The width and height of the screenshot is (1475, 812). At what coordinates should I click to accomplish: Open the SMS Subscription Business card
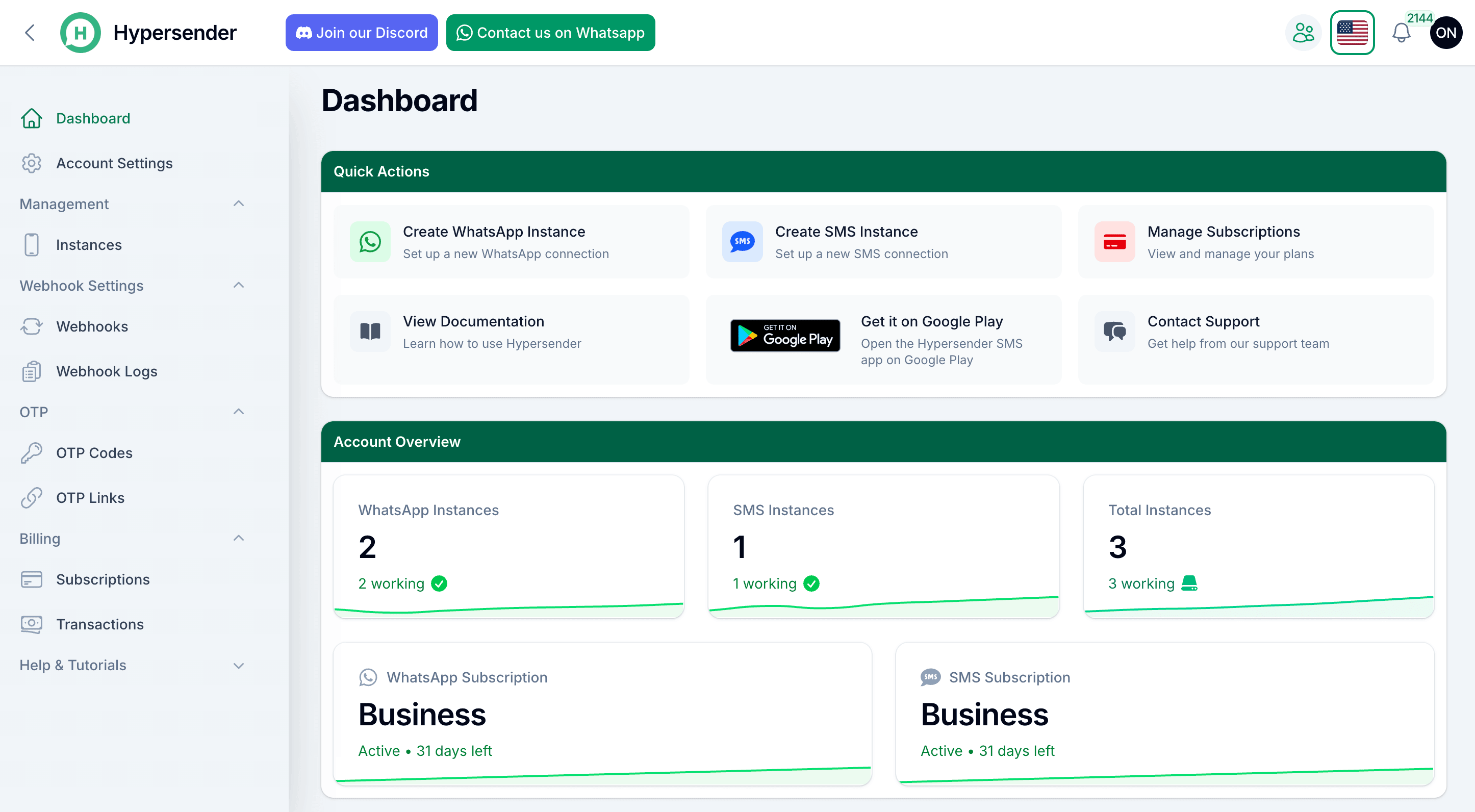[1165, 714]
